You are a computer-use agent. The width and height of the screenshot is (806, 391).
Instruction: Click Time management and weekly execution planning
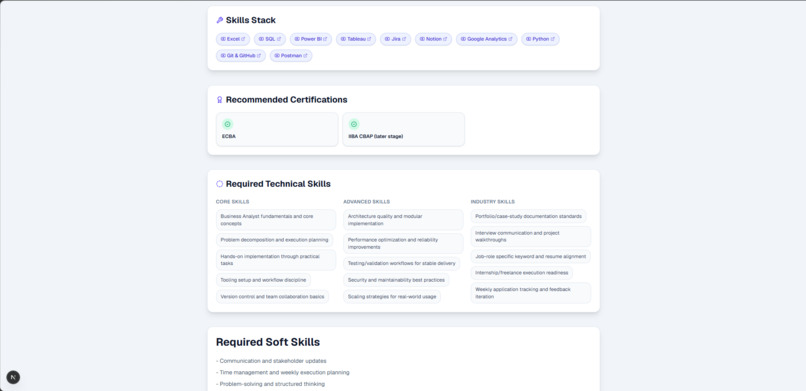pyautogui.click(x=283, y=373)
